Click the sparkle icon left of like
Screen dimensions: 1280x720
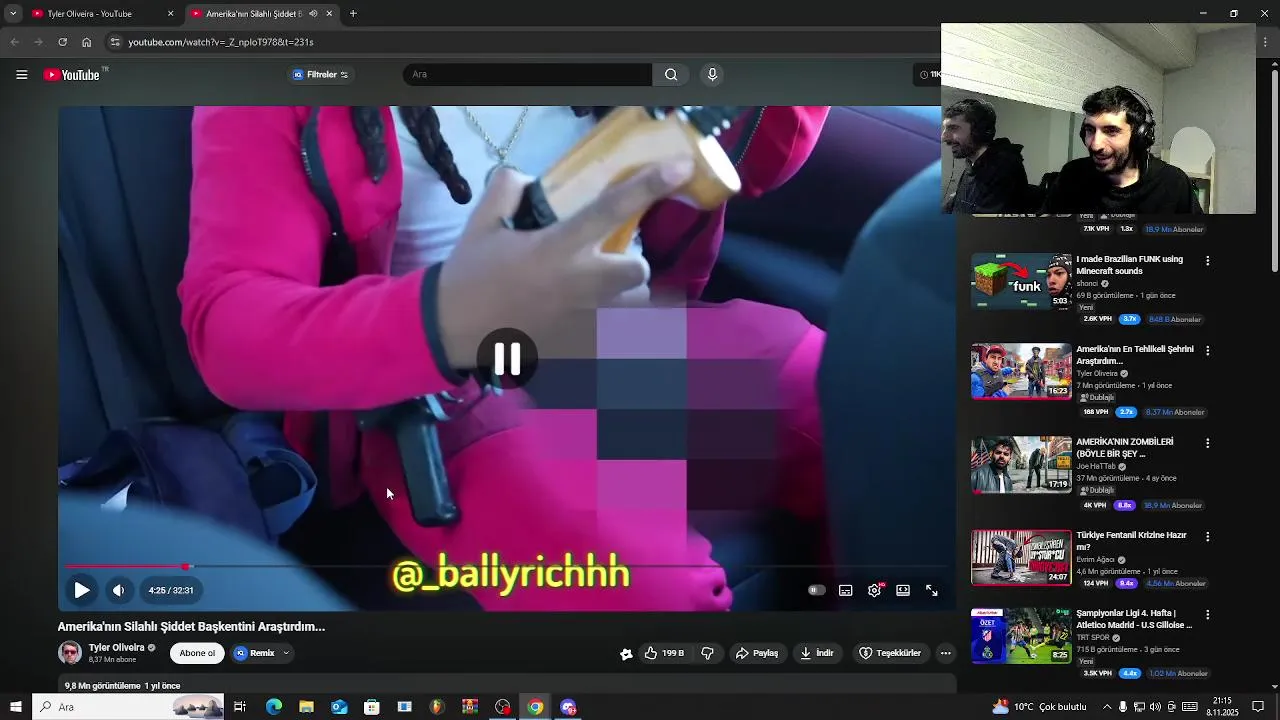click(x=626, y=654)
